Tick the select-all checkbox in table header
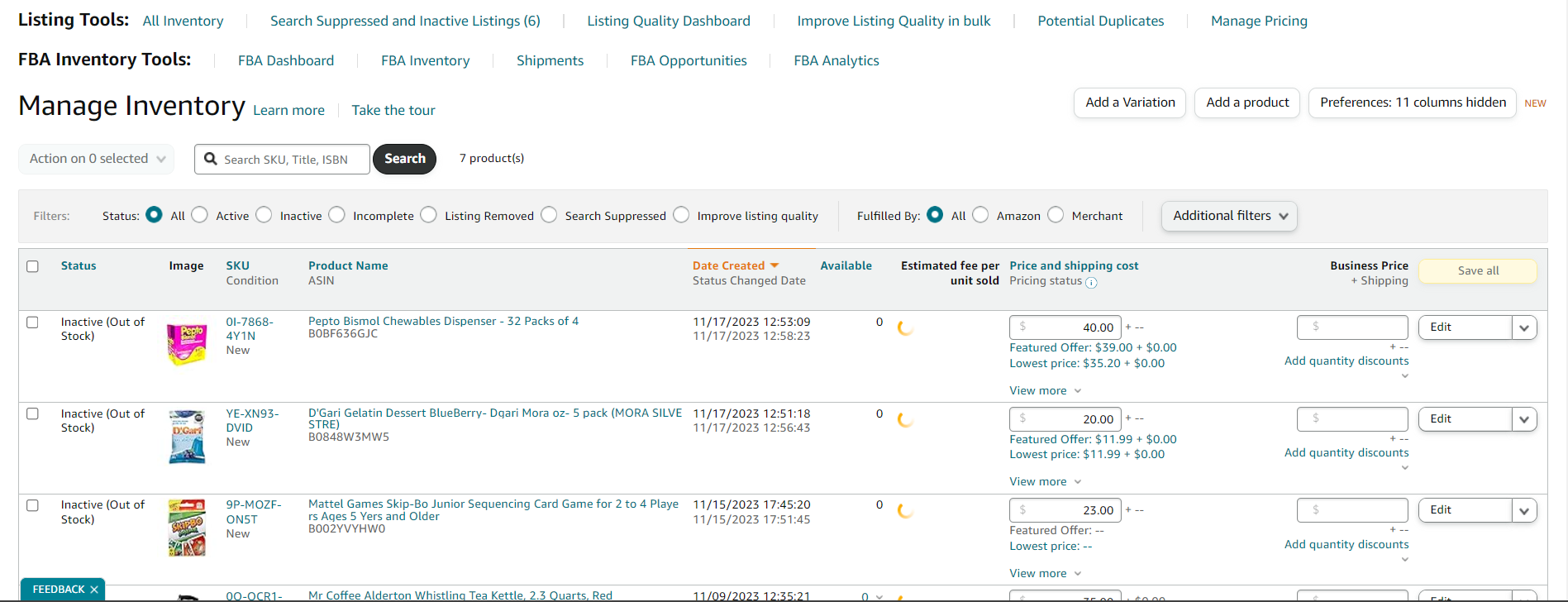The width and height of the screenshot is (1568, 602). tap(33, 266)
